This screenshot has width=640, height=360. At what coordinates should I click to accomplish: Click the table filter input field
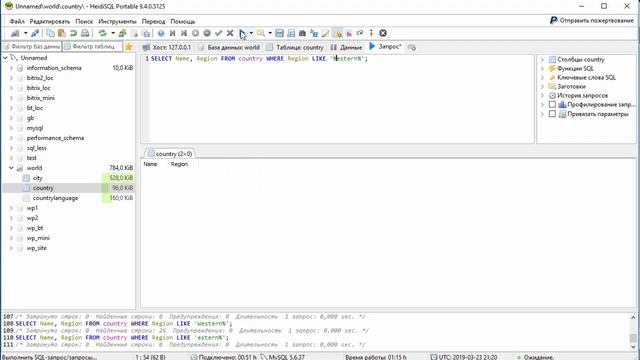coord(92,47)
